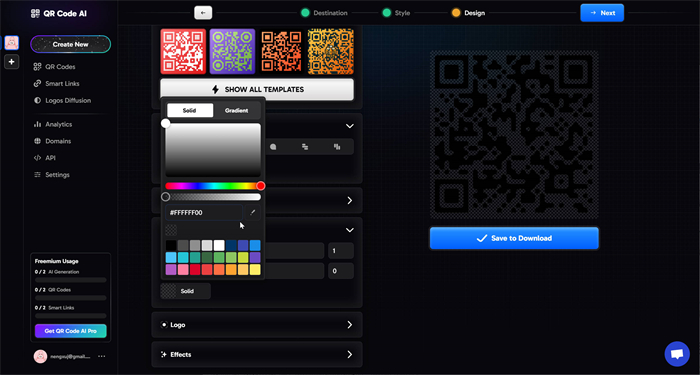Viewport: 700px width, 375px height.
Task: Expand the collapsed section below the pattern shapes
Action: (x=350, y=200)
